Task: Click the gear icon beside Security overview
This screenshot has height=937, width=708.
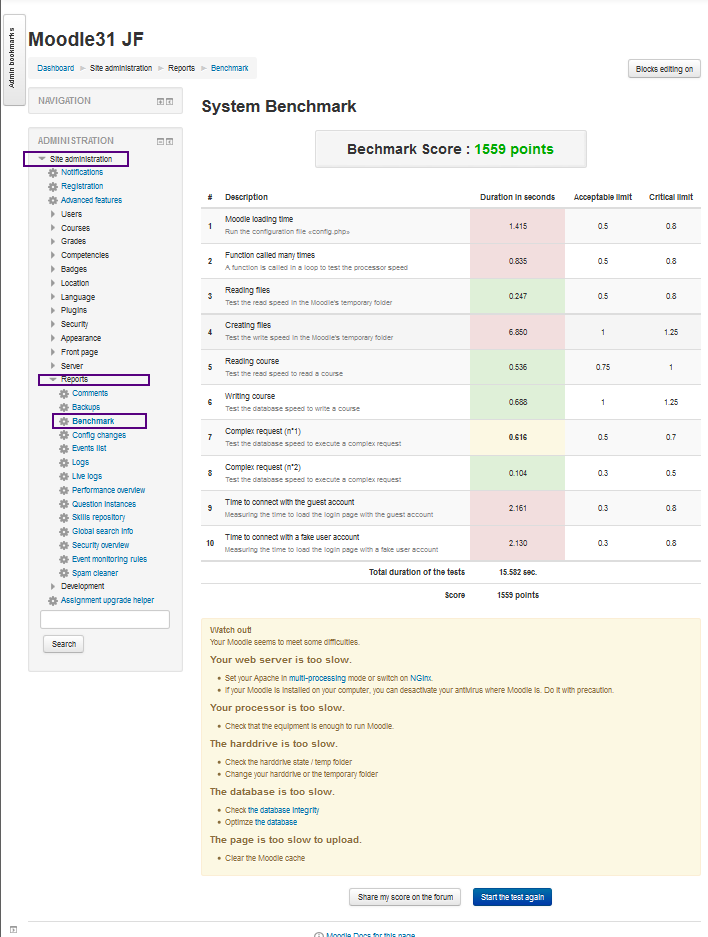Action: click(64, 546)
